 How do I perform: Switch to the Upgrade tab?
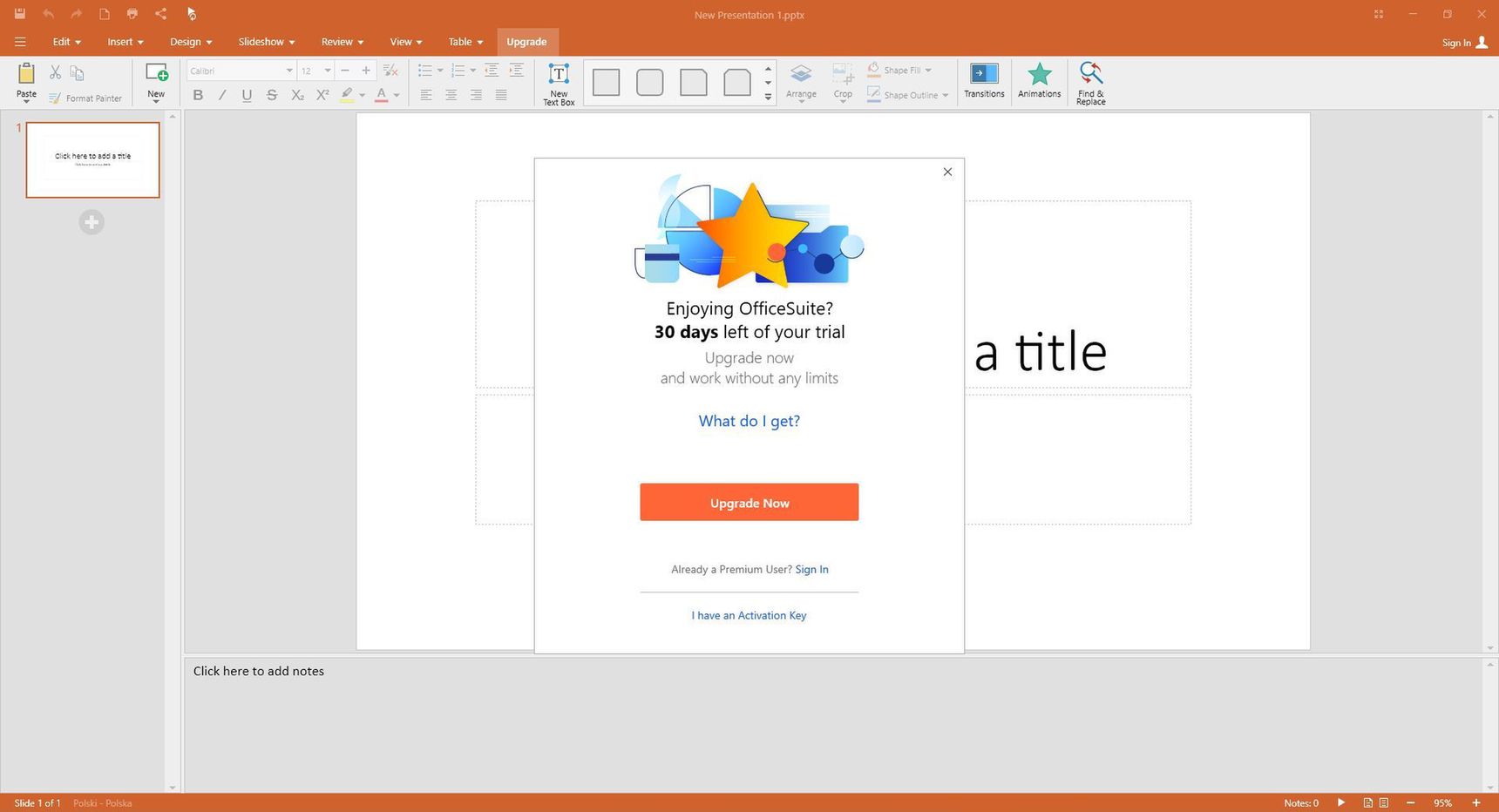pos(526,42)
